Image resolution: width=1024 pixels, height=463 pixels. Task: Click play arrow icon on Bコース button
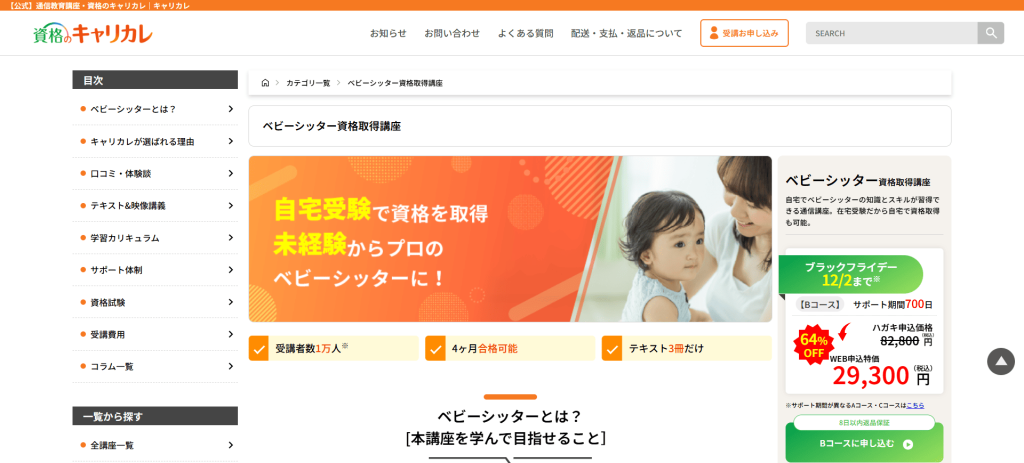click(x=908, y=444)
